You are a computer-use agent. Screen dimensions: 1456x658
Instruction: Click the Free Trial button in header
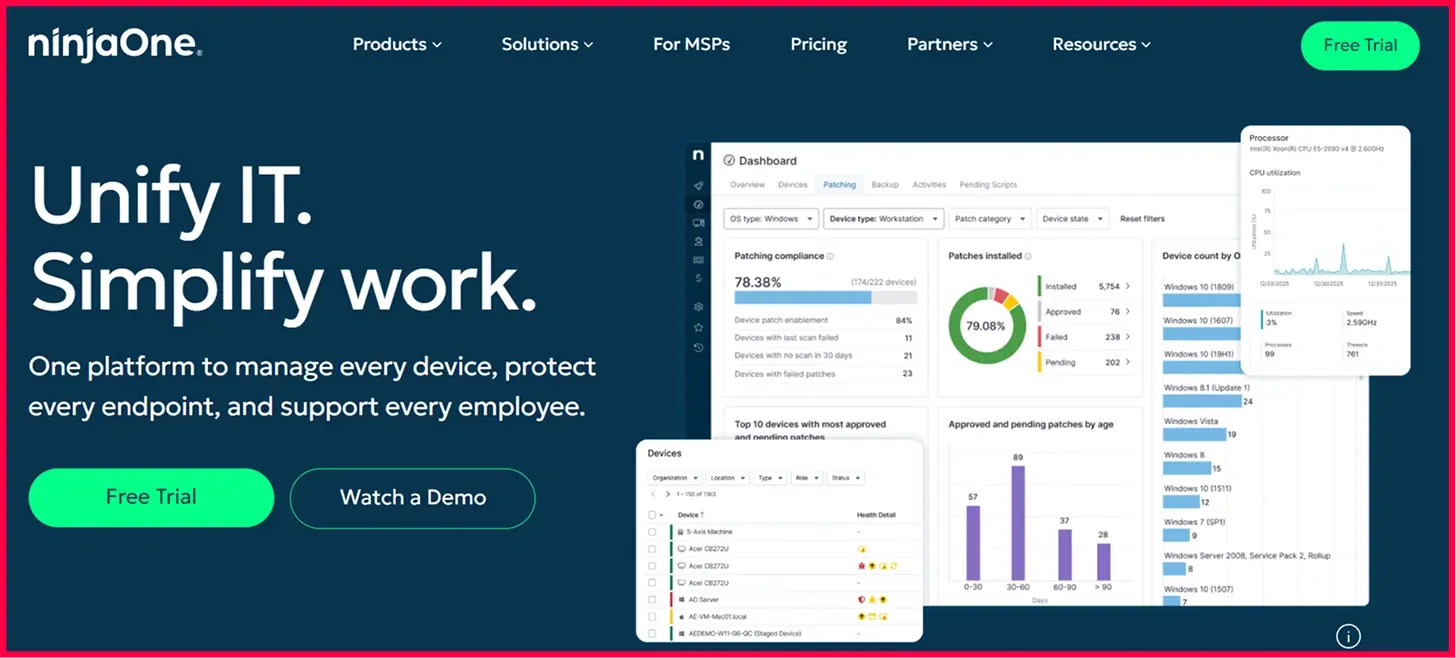1360,45
